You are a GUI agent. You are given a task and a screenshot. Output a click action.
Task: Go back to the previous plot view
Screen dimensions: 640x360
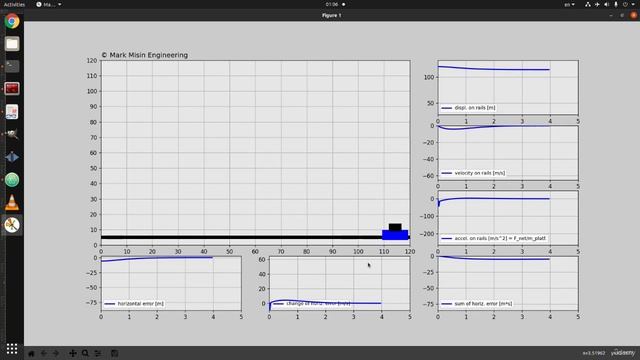tap(44, 353)
